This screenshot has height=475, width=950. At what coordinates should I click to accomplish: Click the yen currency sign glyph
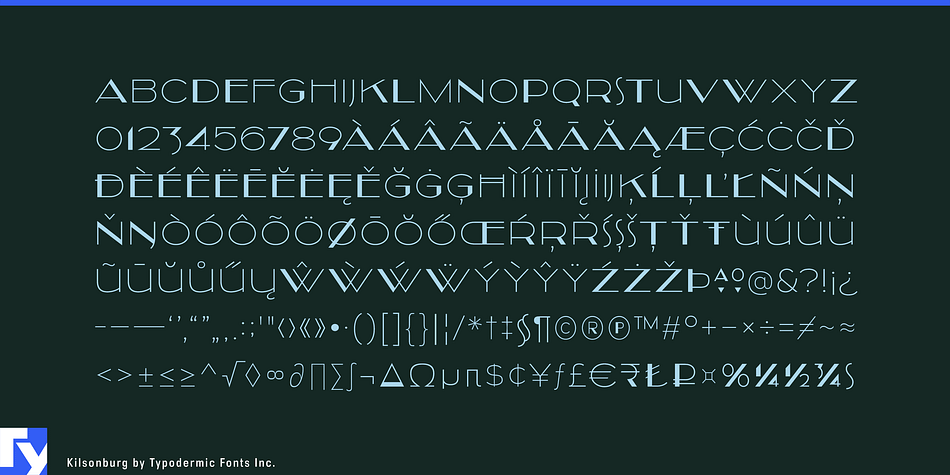539,376
